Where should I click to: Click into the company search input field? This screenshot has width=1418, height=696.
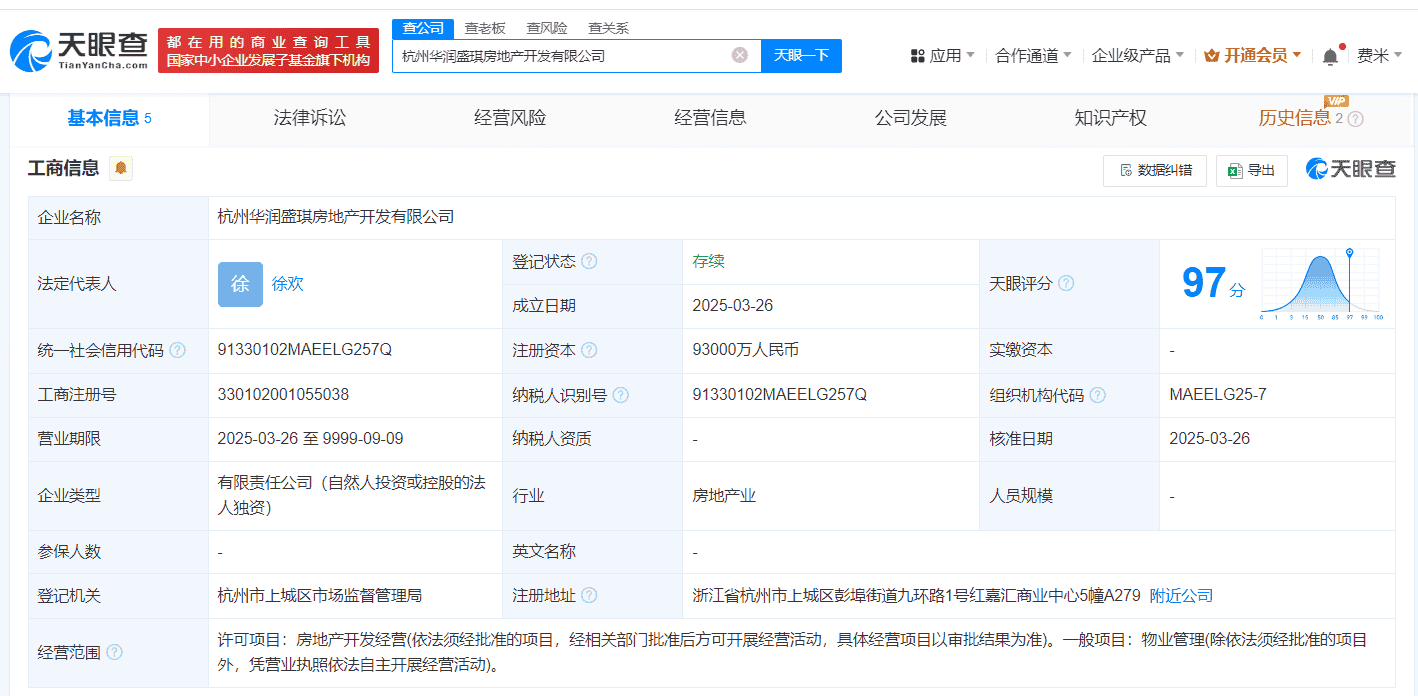(560, 56)
